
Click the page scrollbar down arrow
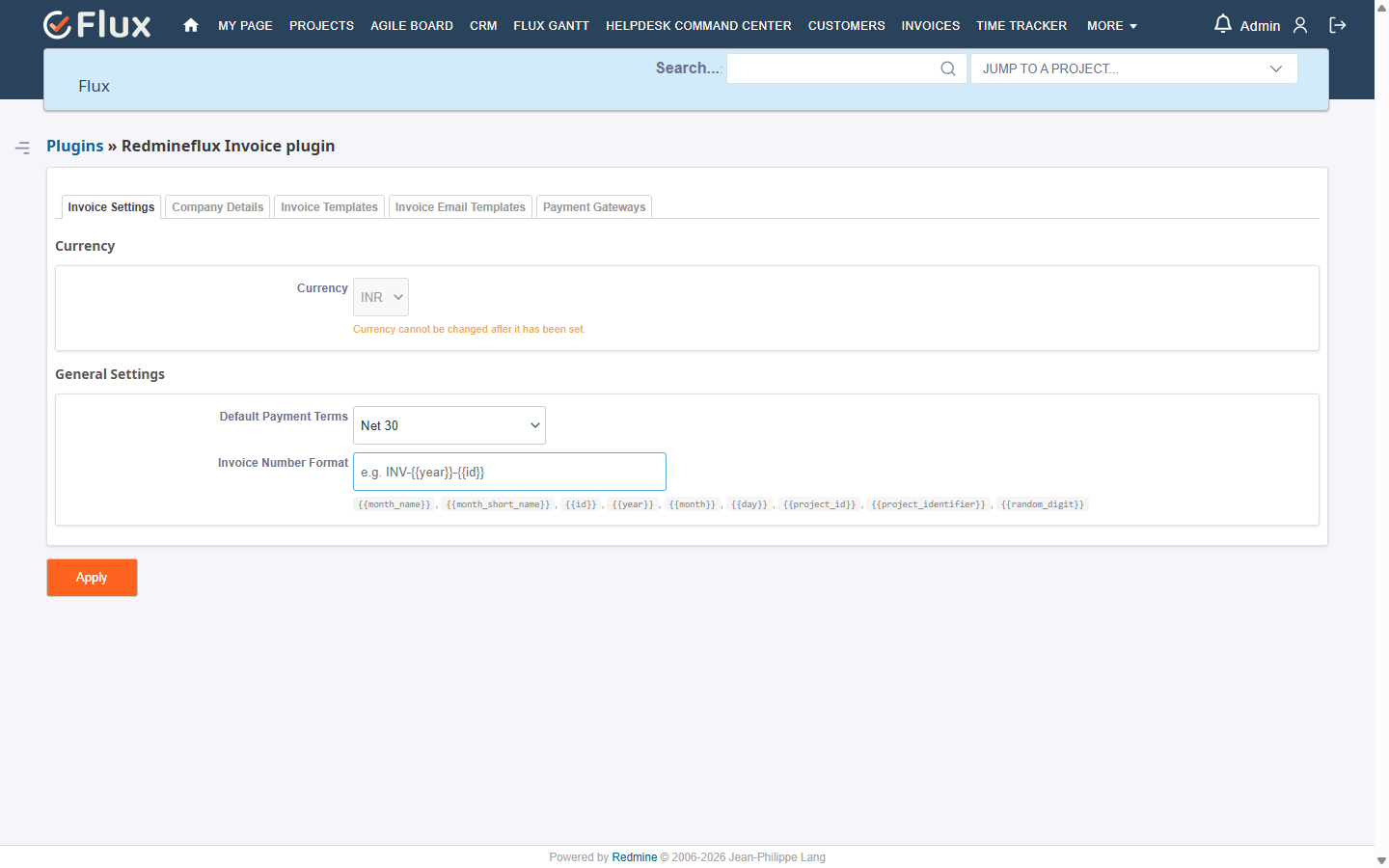[1381, 860]
